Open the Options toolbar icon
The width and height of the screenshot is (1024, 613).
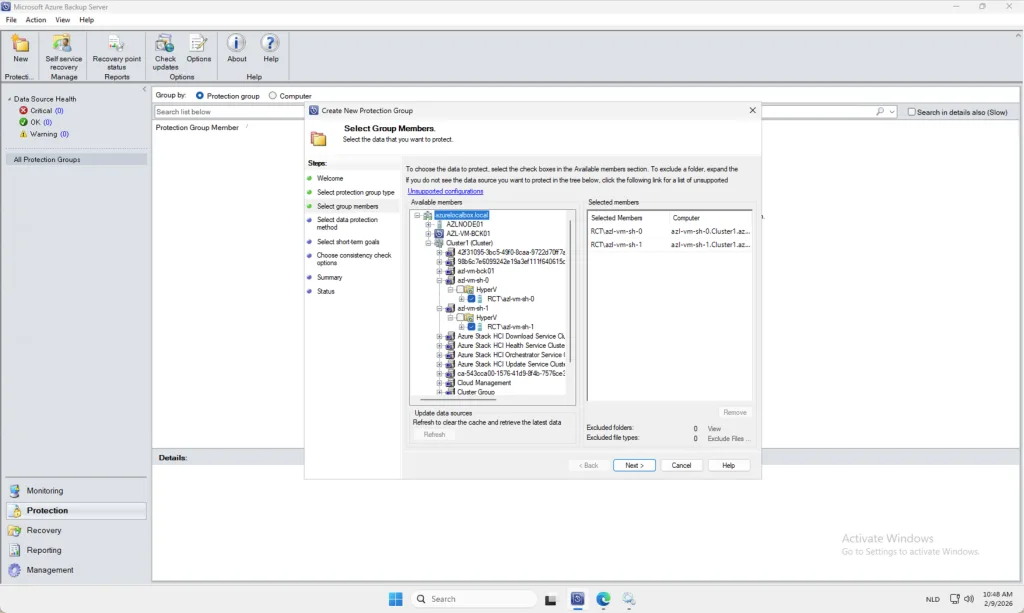pyautogui.click(x=199, y=43)
